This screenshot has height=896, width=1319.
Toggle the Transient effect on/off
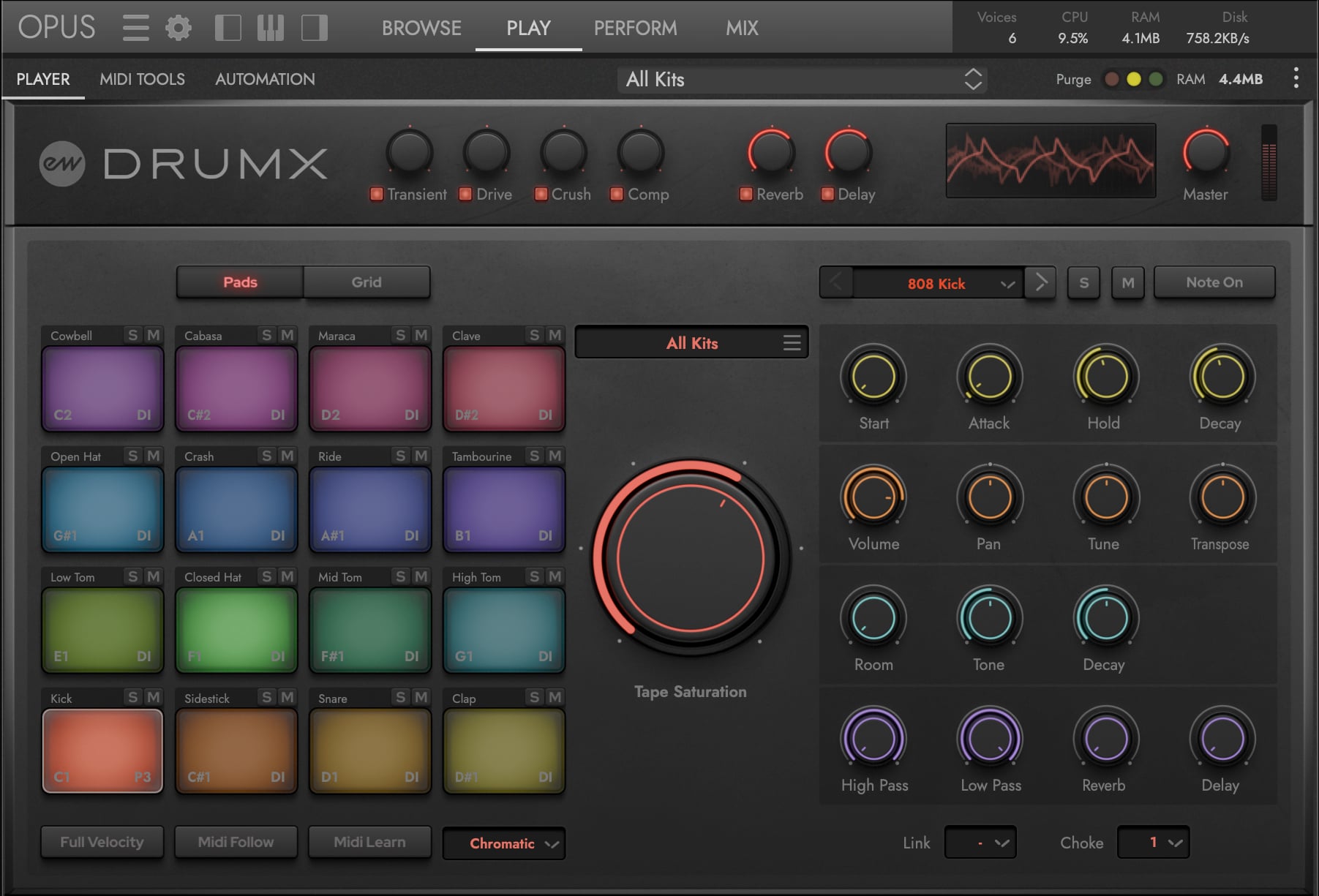pyautogui.click(x=377, y=194)
